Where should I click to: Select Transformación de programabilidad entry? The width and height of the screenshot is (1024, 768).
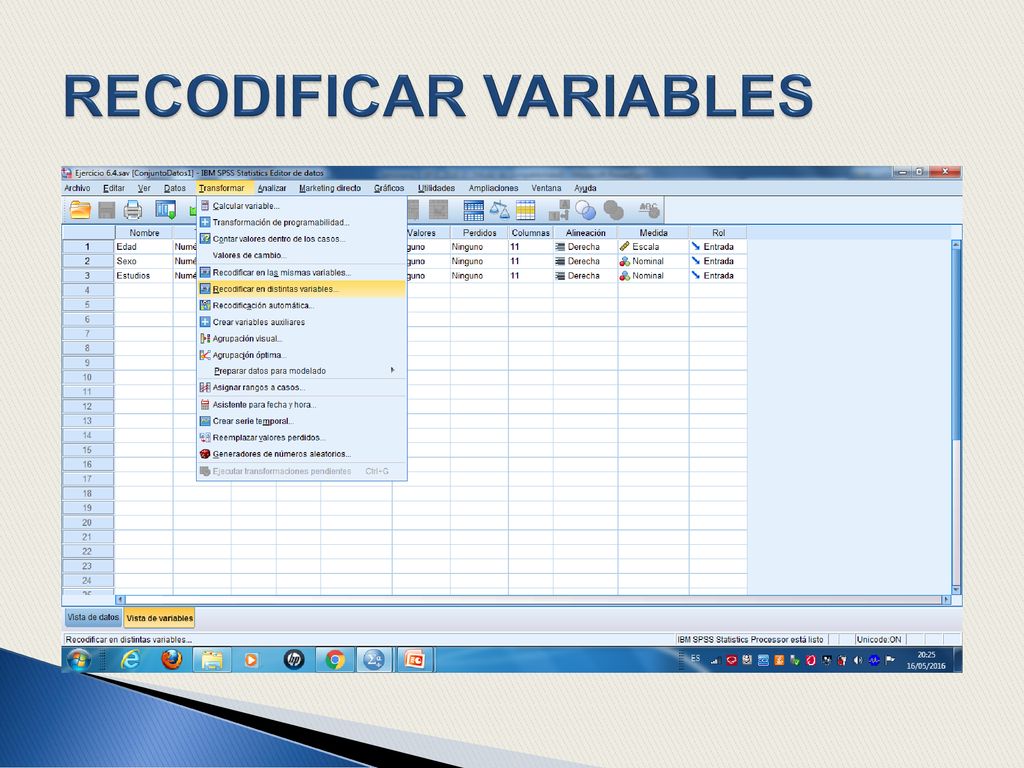tap(302, 222)
